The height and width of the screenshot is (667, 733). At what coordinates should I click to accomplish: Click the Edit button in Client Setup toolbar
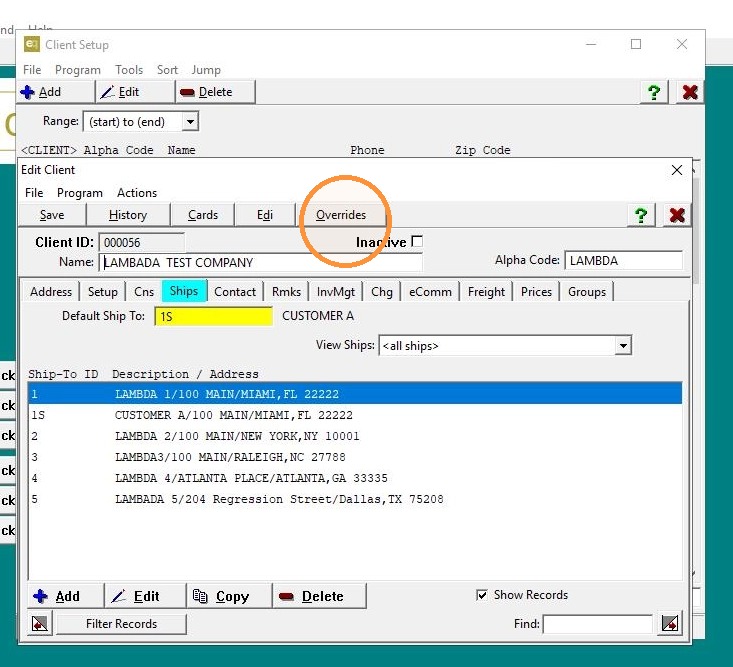(x=135, y=92)
